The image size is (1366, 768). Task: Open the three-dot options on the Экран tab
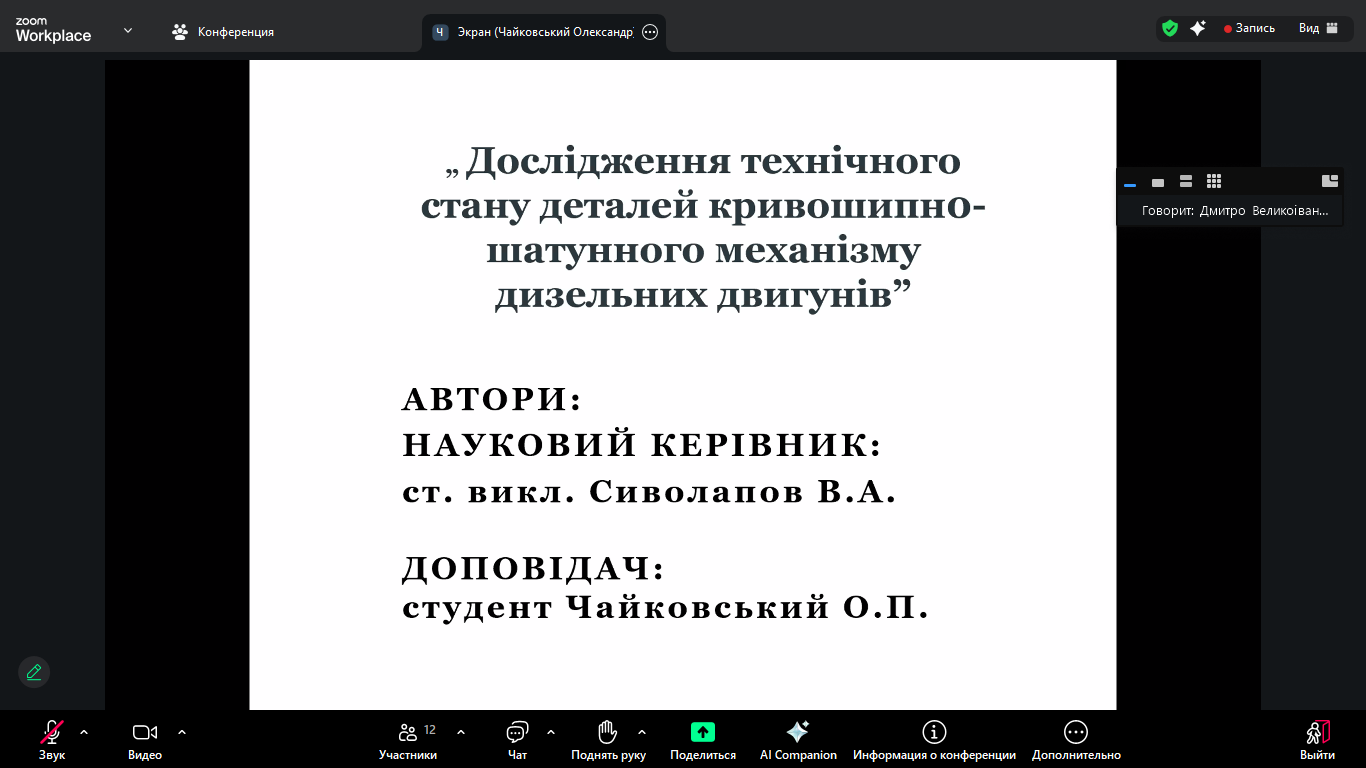[x=650, y=32]
